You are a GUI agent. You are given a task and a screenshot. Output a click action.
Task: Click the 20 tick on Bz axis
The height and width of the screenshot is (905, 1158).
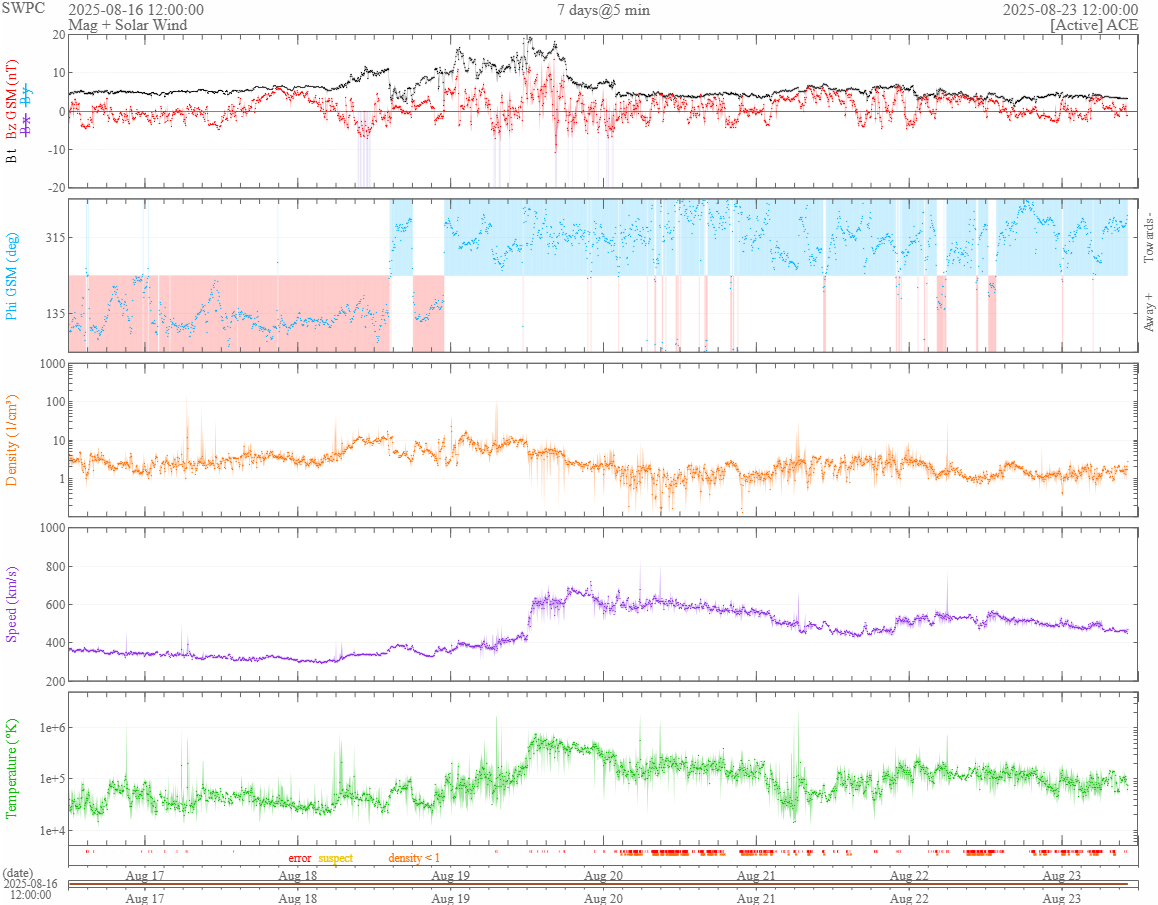(59, 35)
